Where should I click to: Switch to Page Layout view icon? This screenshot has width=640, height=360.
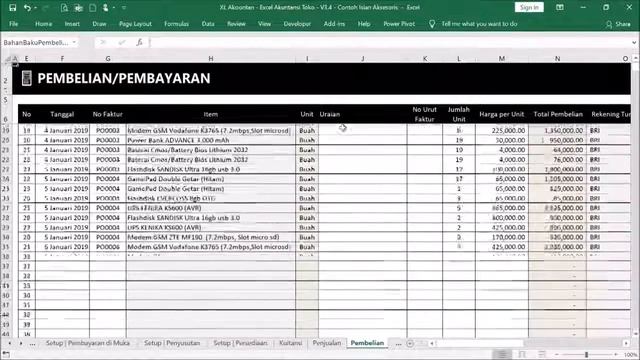pos(522,354)
